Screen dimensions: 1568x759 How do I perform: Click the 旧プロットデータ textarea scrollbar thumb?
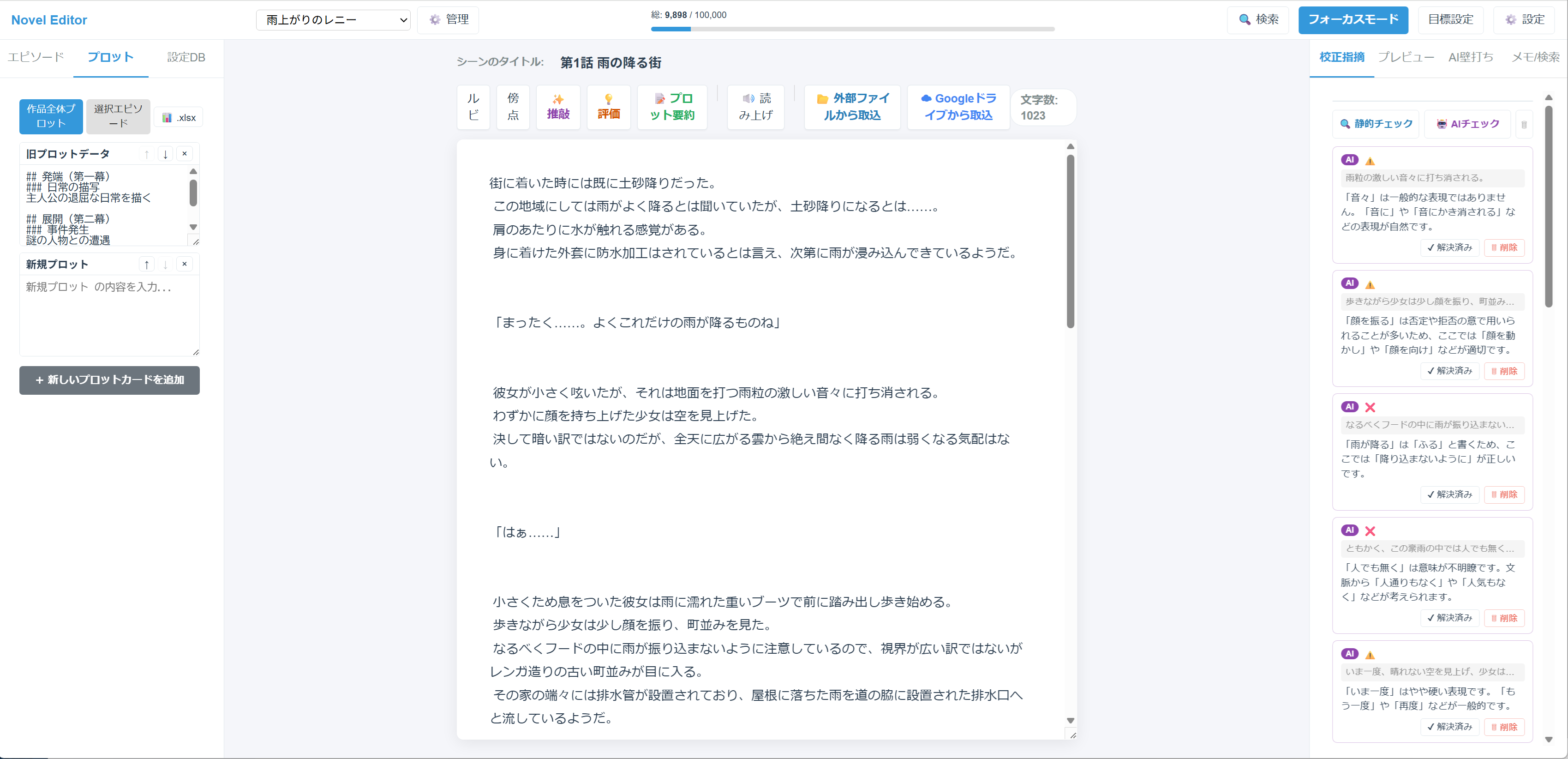[193, 193]
